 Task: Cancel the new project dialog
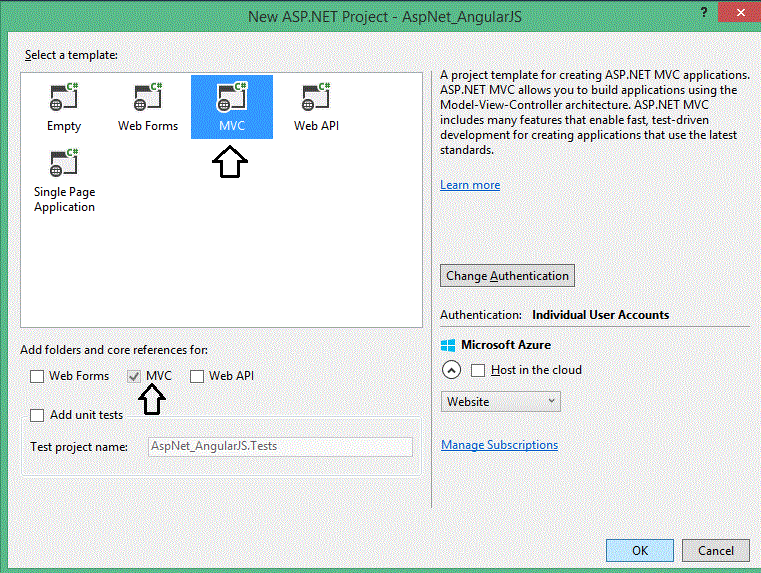pyautogui.click(x=715, y=551)
